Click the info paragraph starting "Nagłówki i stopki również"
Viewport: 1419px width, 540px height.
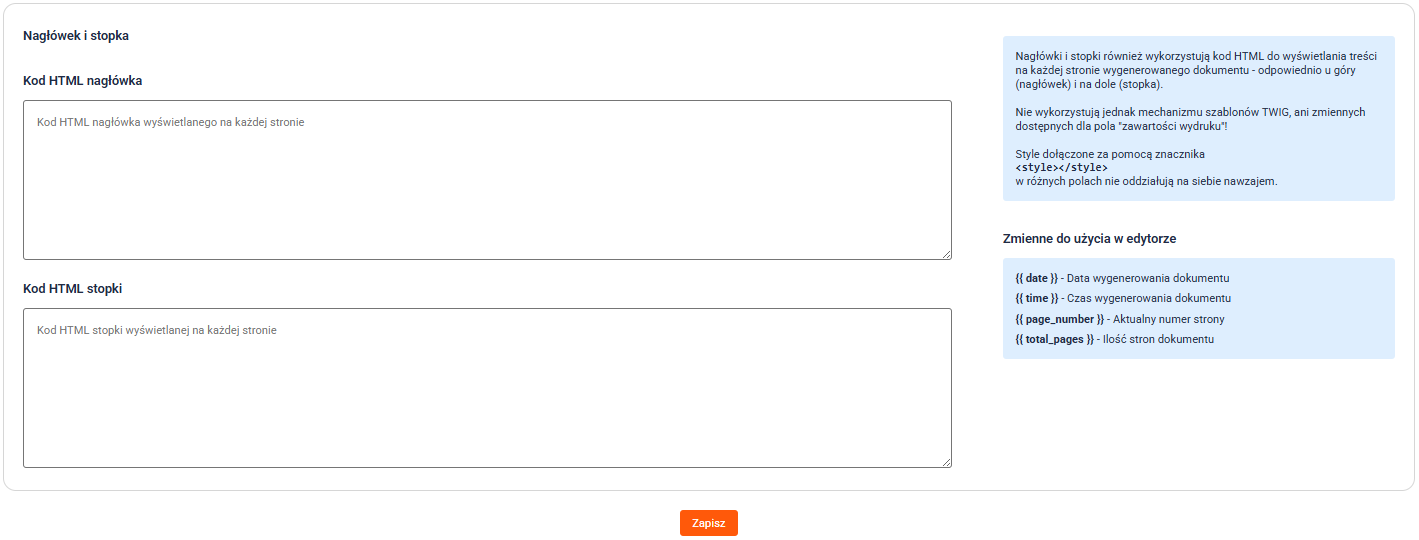click(1195, 70)
